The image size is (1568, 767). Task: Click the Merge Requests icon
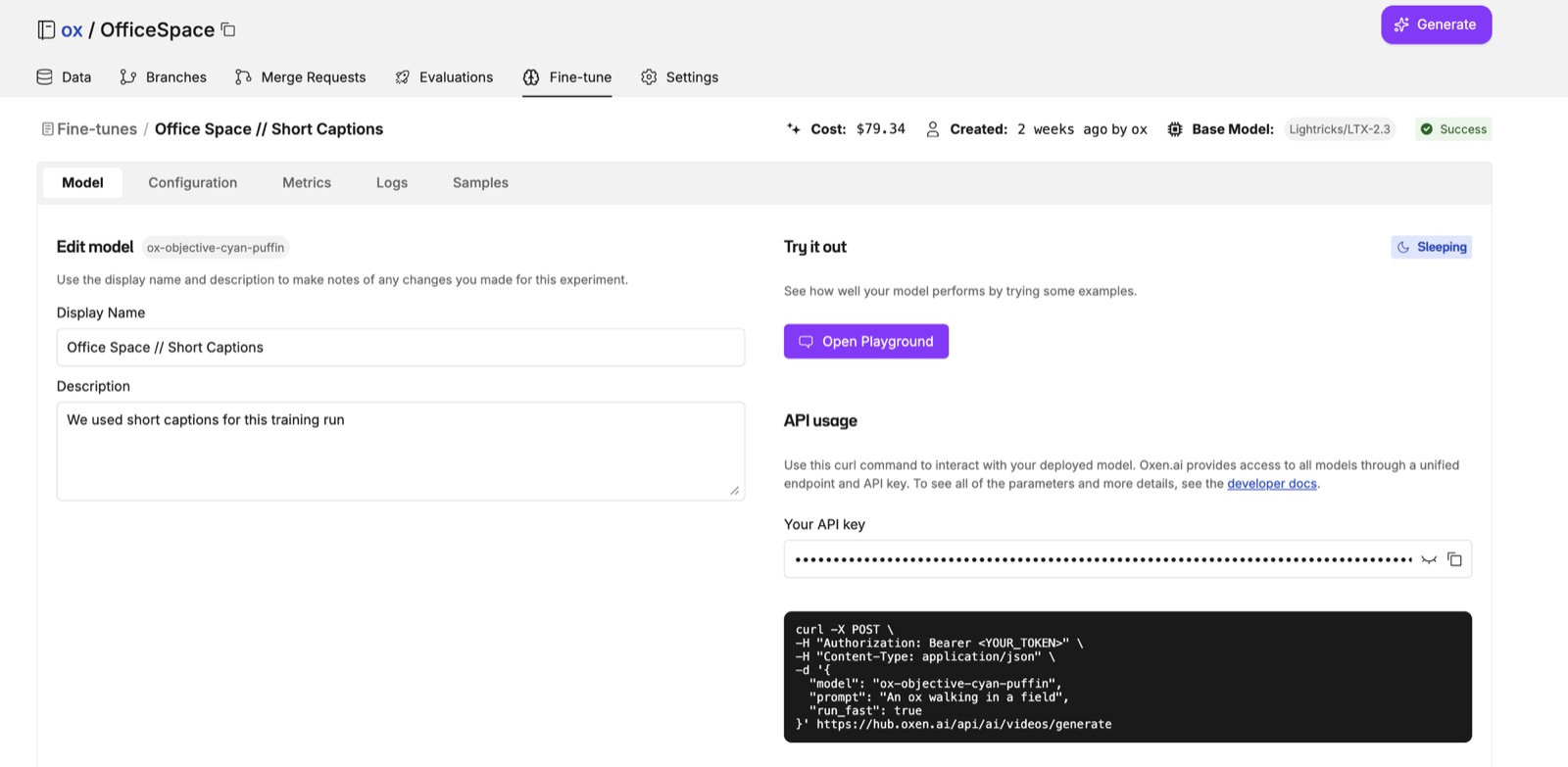pyautogui.click(x=243, y=76)
